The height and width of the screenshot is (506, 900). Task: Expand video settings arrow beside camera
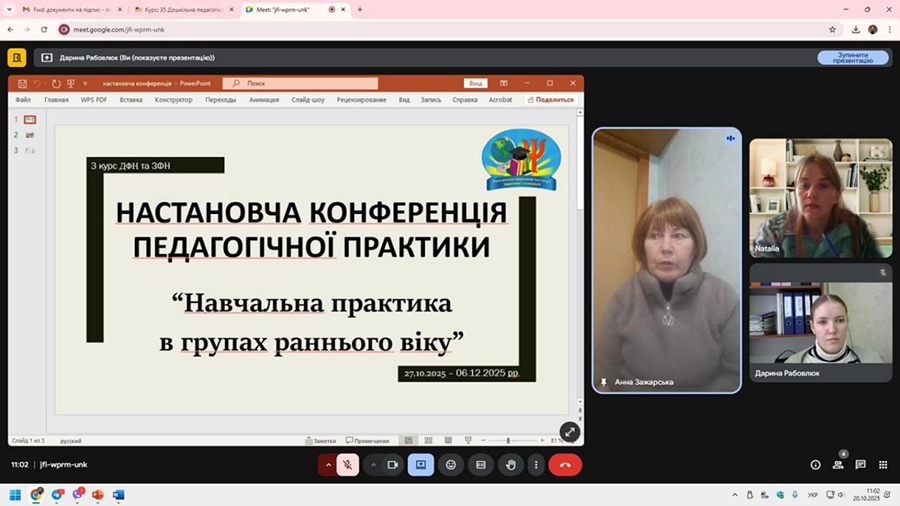[374, 465]
